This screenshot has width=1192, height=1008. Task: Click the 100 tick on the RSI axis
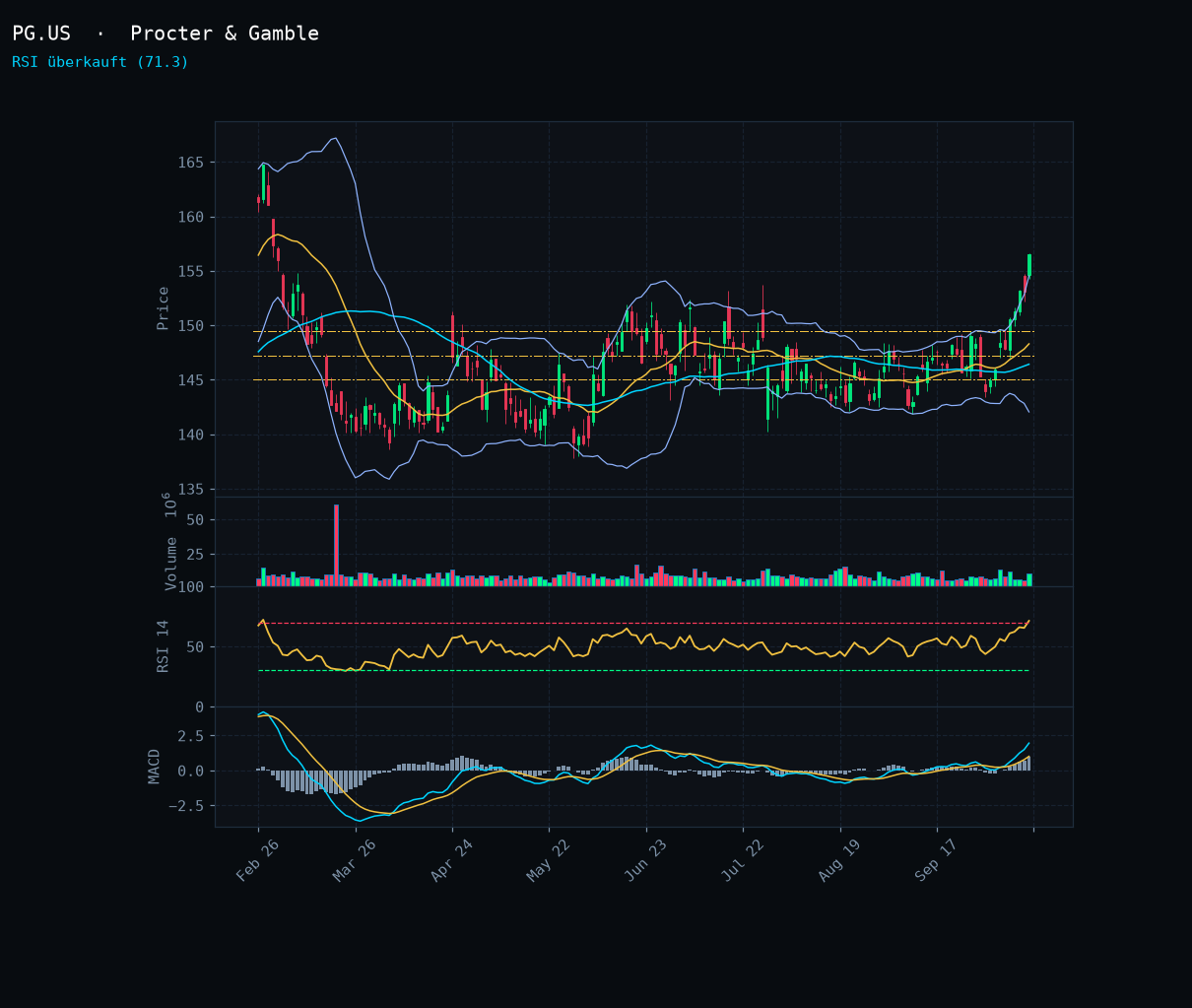[x=190, y=587]
